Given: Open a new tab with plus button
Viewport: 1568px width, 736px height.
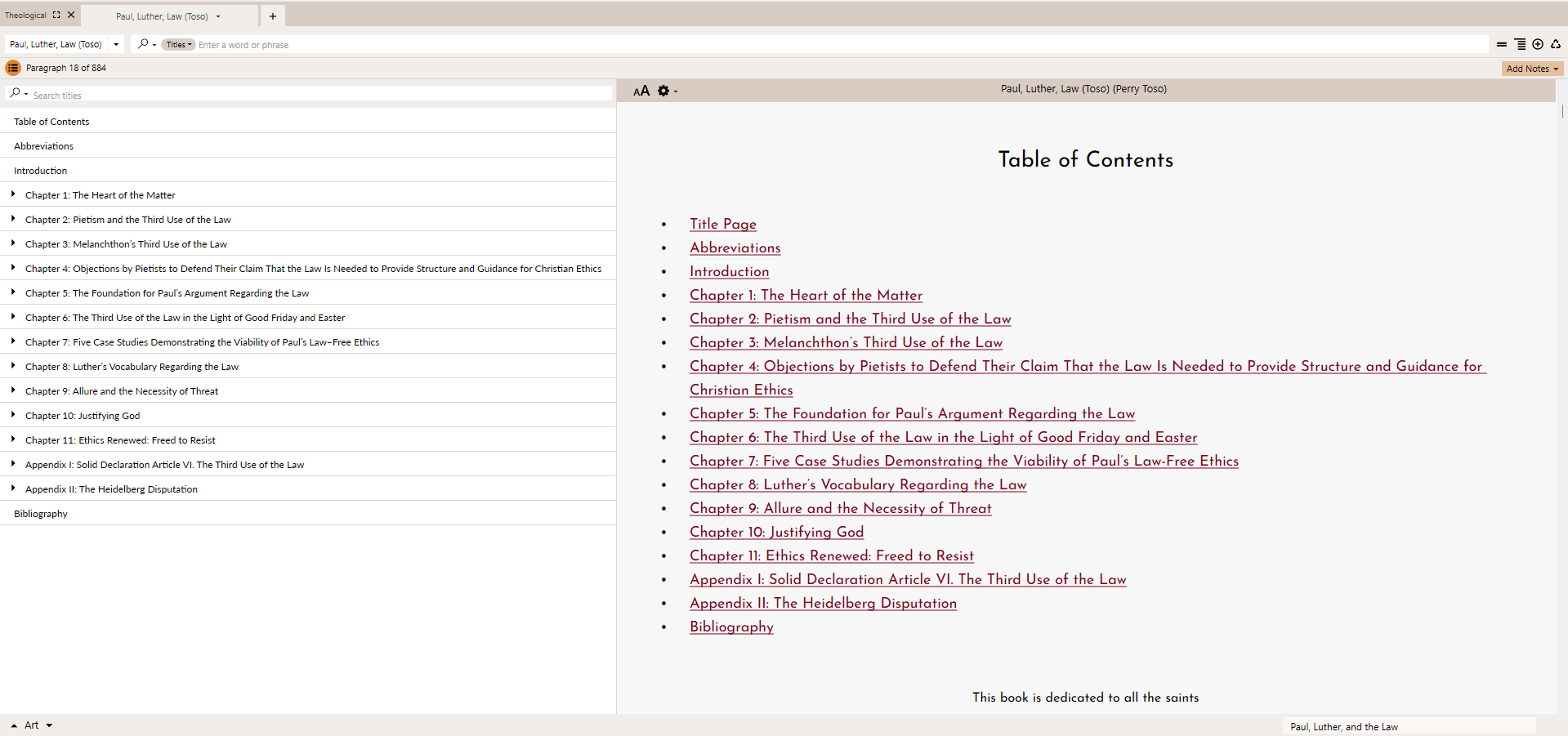Looking at the screenshot, I should click(273, 16).
